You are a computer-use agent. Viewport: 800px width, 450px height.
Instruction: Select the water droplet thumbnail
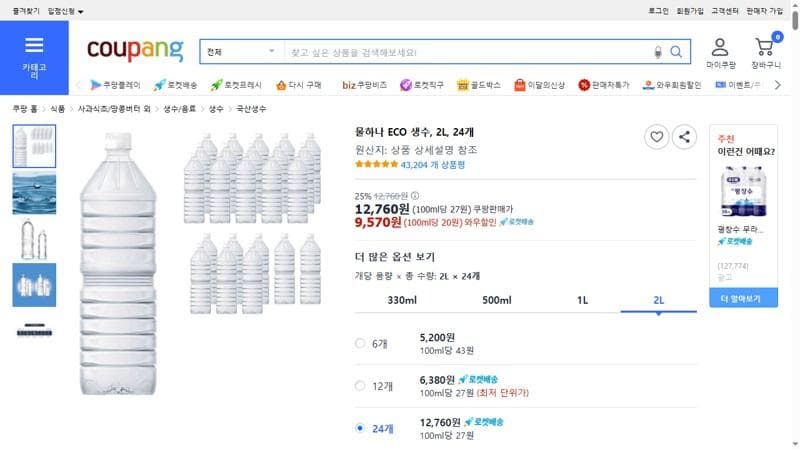(x=34, y=192)
